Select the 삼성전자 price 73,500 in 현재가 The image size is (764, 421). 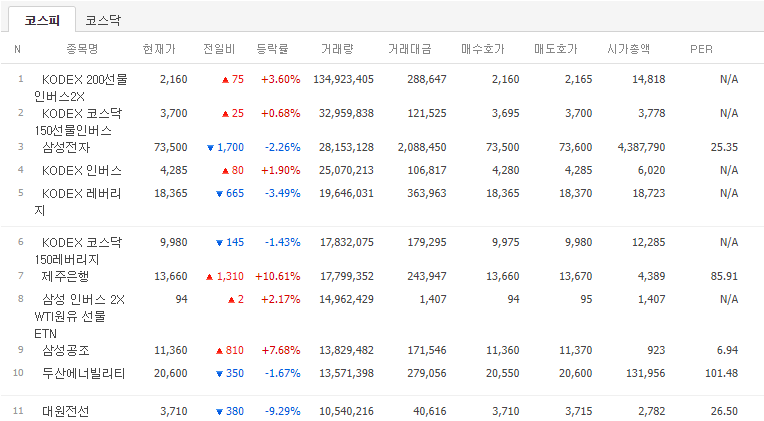(x=171, y=147)
